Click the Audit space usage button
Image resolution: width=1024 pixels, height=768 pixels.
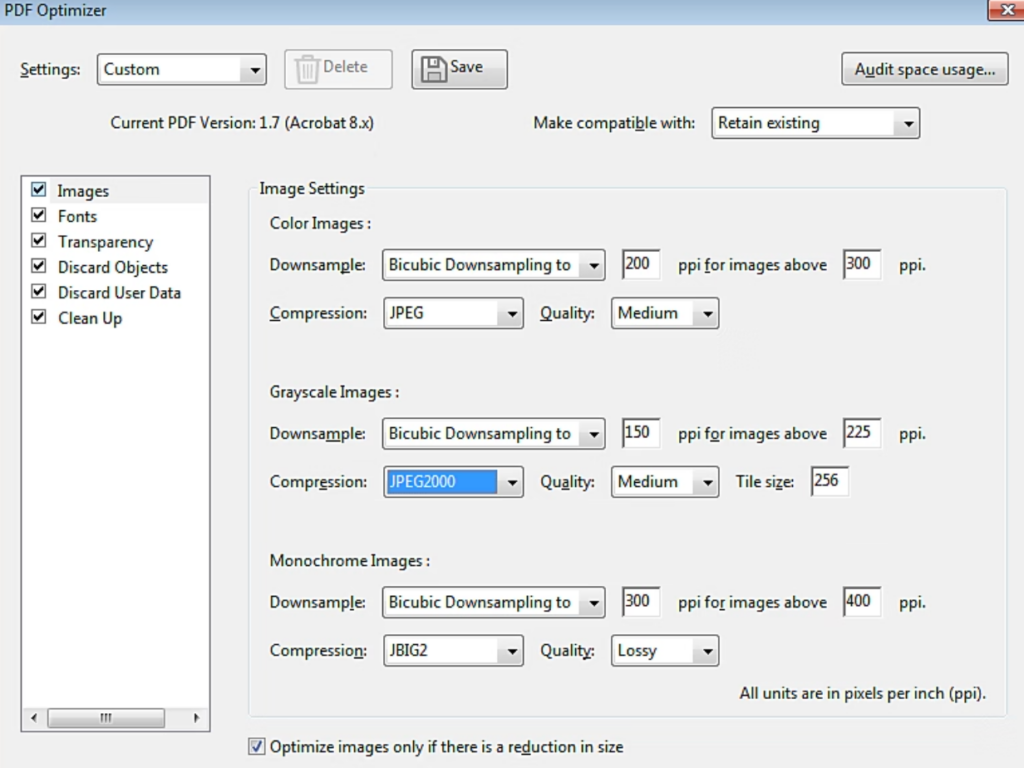tap(924, 70)
